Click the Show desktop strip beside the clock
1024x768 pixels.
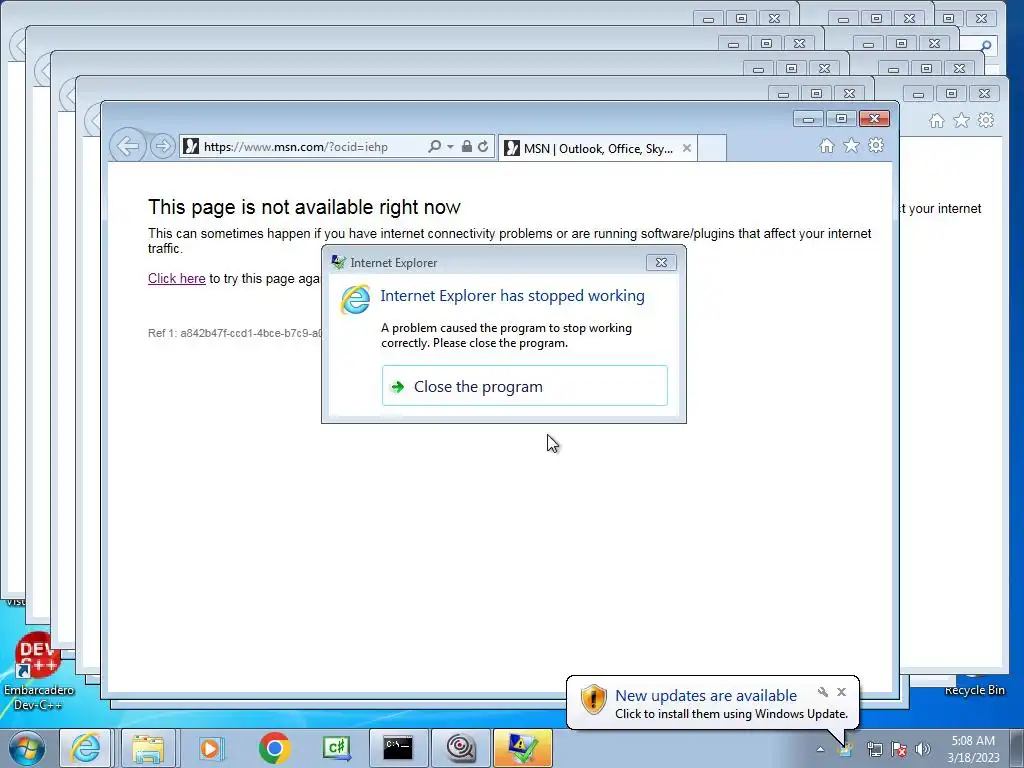coord(1017,749)
